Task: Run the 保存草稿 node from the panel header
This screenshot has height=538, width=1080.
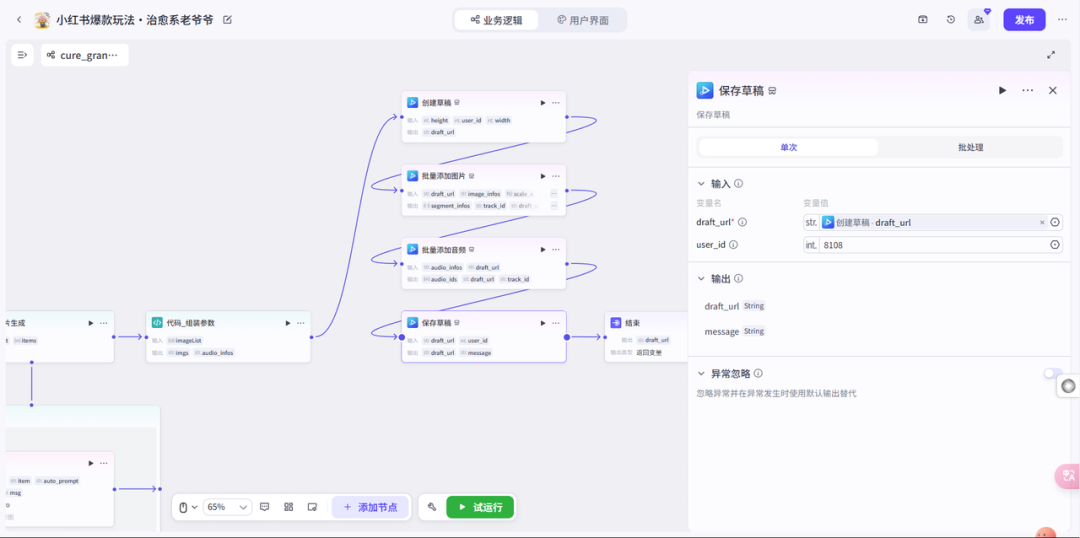Action: point(1003,90)
